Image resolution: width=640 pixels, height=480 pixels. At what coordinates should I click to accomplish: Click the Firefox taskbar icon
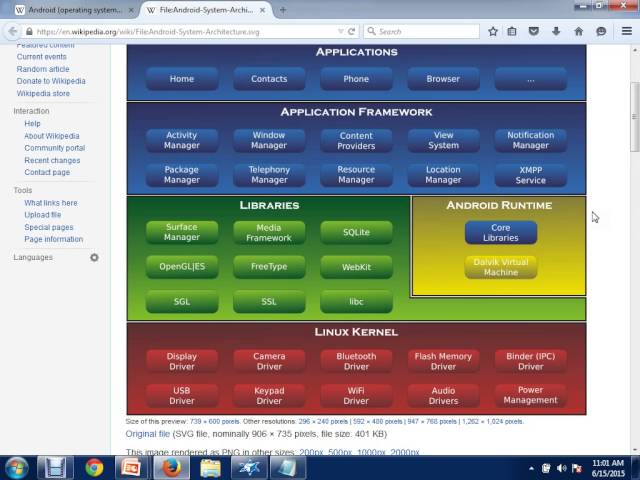(171, 468)
